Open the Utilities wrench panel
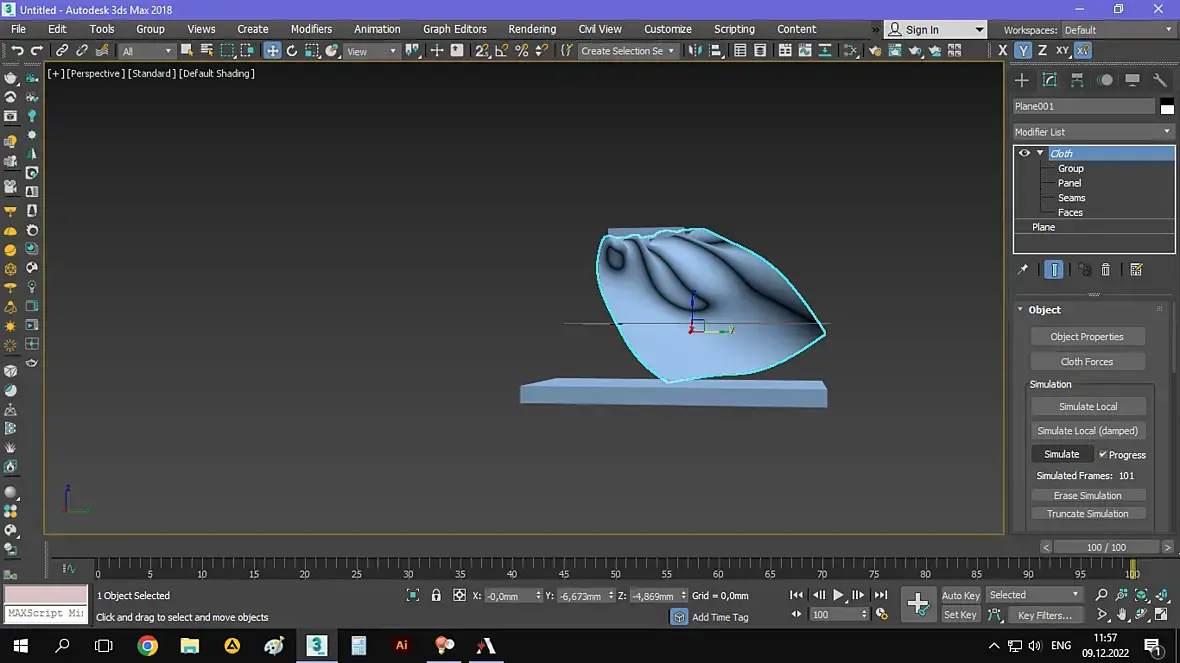The width and height of the screenshot is (1180, 663). click(1160, 80)
